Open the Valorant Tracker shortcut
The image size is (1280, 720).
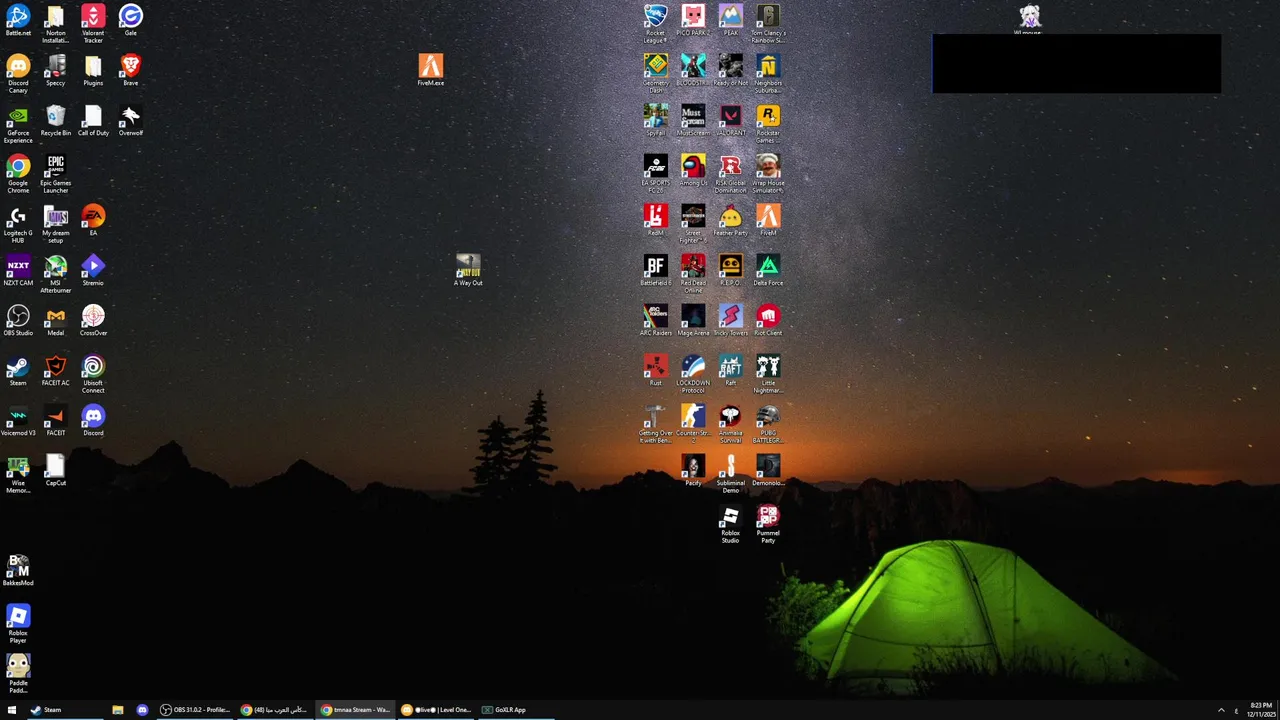[x=93, y=23]
